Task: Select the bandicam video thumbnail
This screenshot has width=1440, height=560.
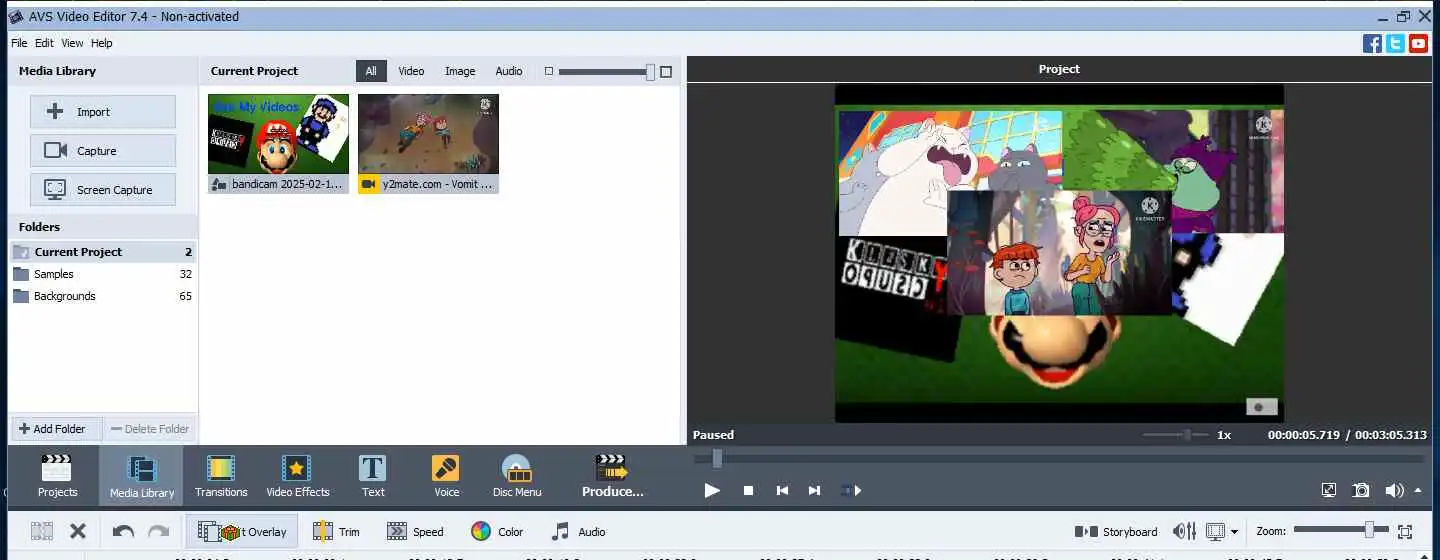Action: click(278, 143)
